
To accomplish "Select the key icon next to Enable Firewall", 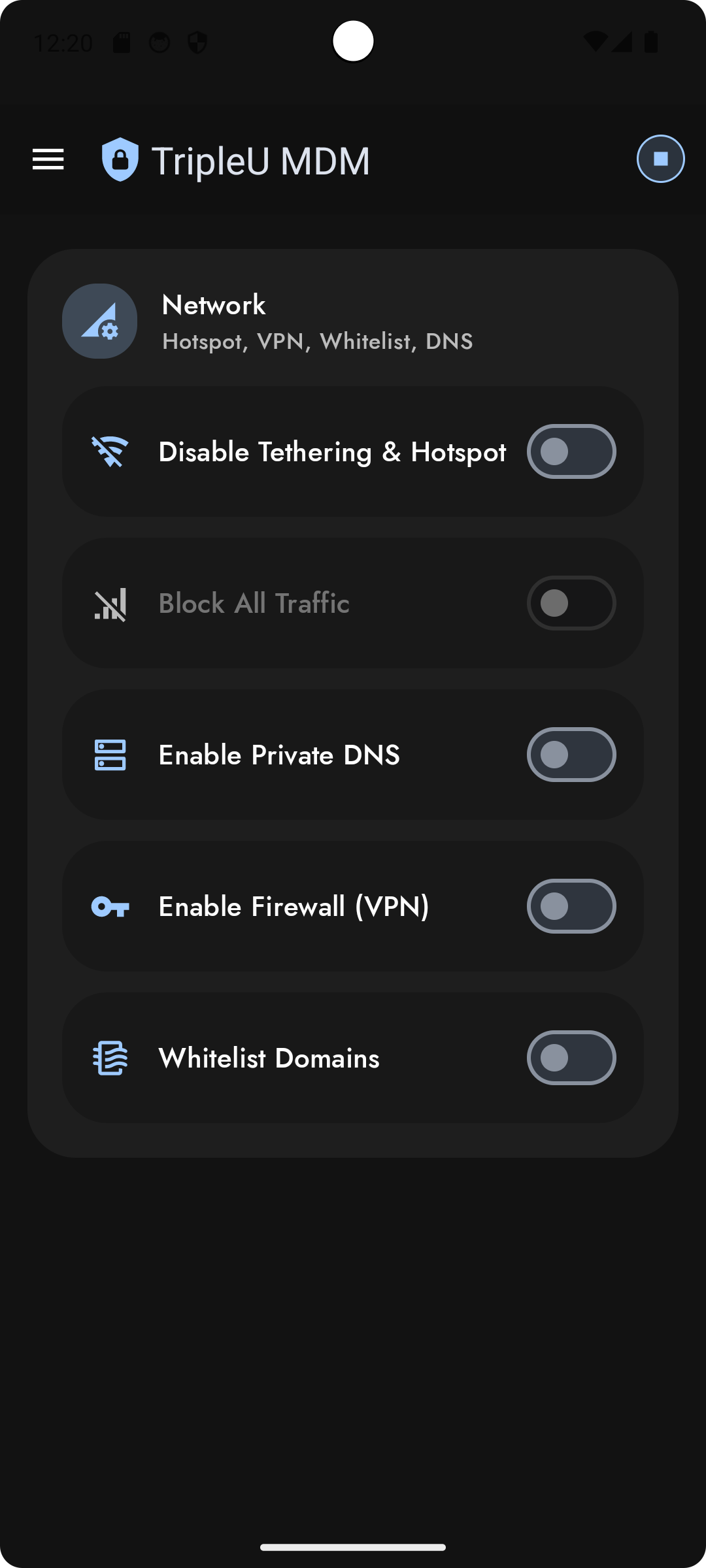I will (110, 906).
